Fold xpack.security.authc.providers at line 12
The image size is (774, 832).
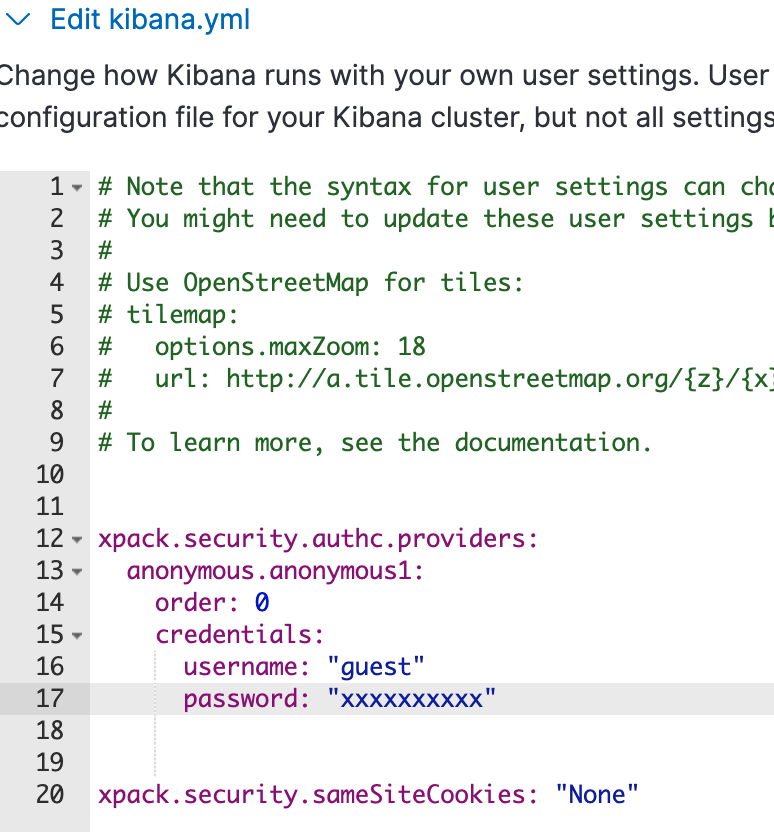pyautogui.click(x=77, y=540)
